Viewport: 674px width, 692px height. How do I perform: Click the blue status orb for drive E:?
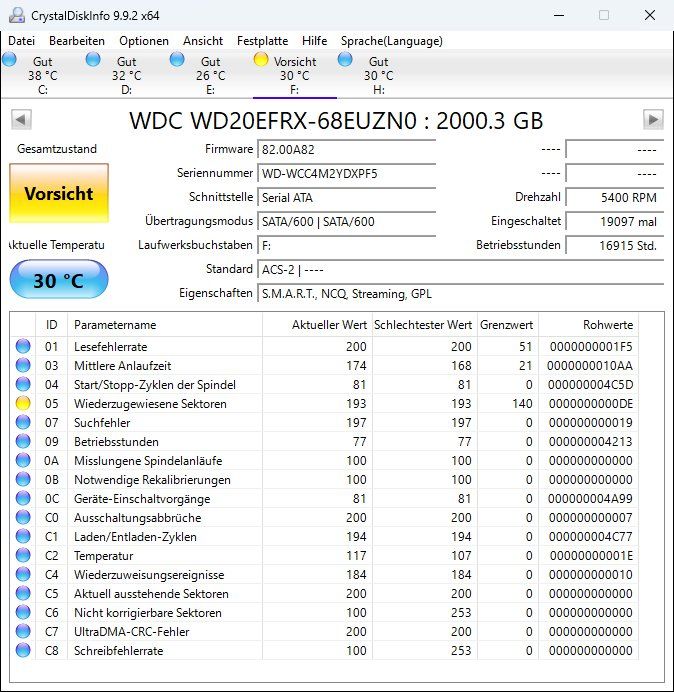click(x=177, y=59)
